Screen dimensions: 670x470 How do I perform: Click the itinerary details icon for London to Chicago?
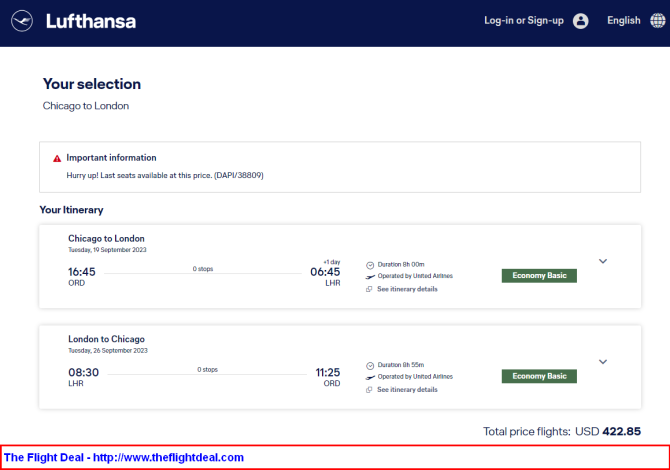coord(369,390)
